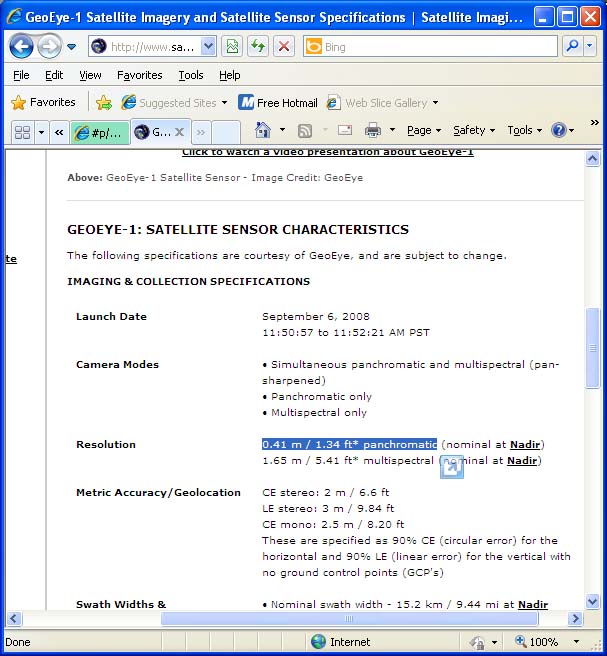Click the Print icon in command bar

tap(373, 130)
